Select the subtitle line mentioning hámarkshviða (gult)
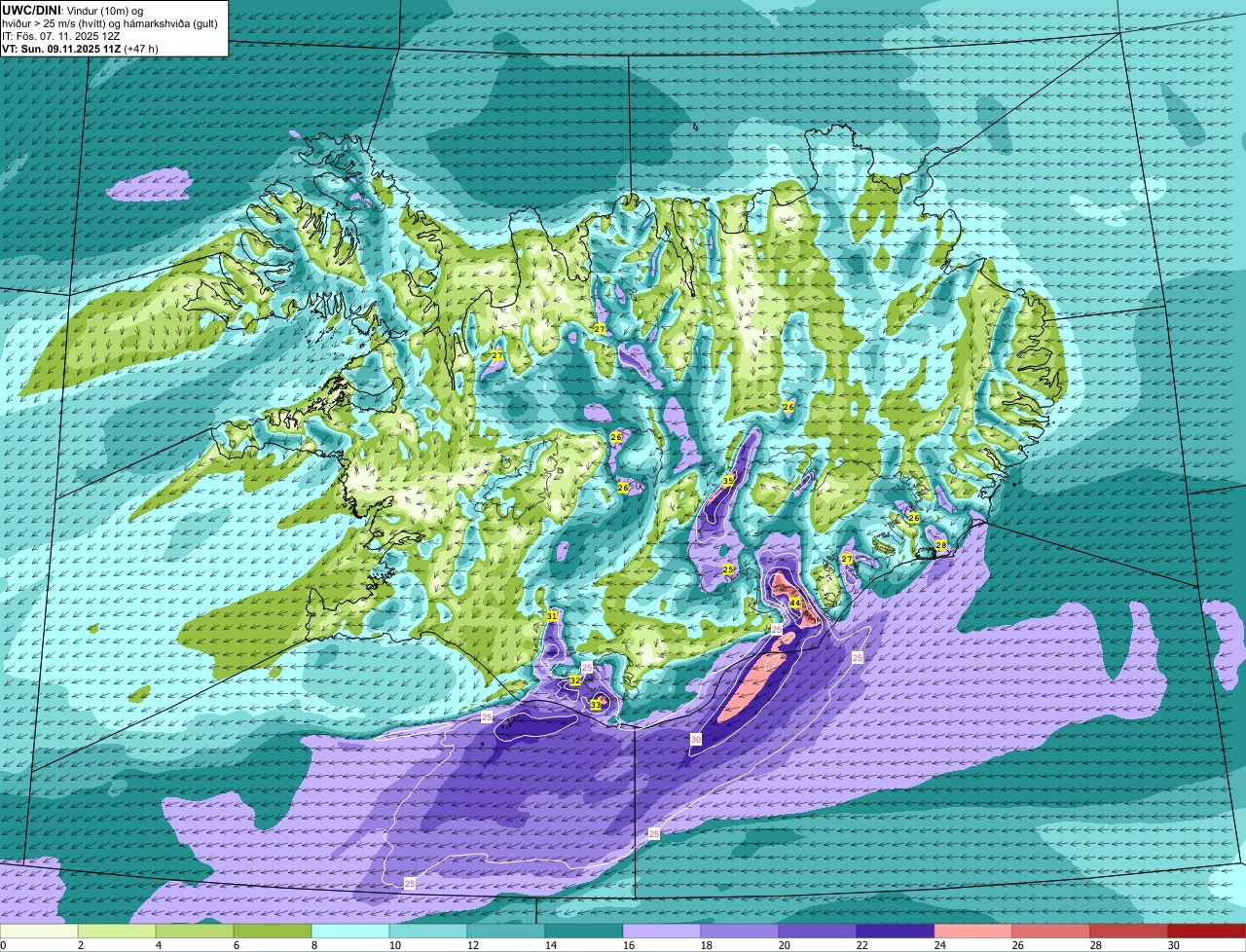 (109, 23)
